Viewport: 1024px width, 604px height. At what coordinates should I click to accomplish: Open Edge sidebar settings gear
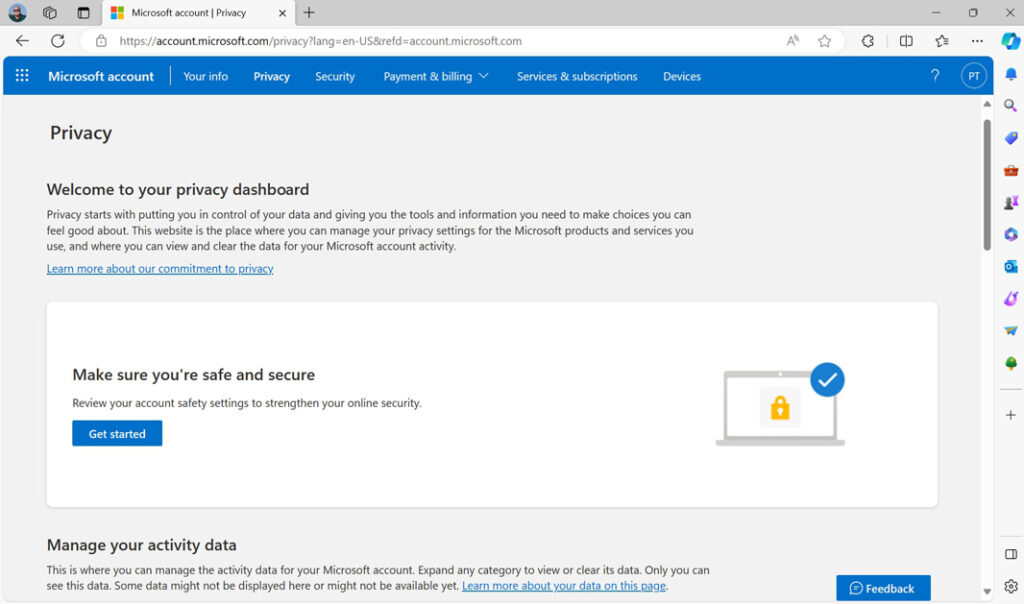point(1010,586)
